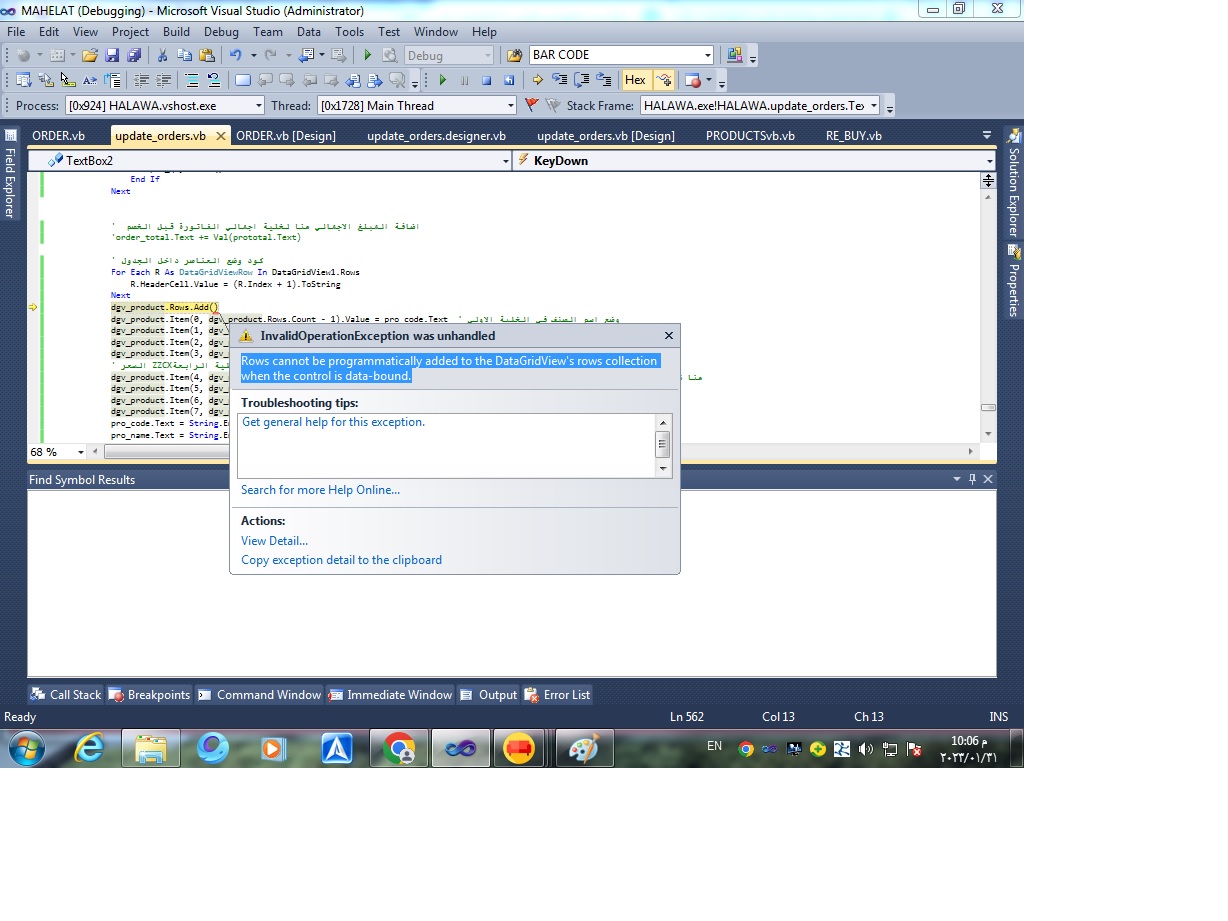Open the Thread dropdown showing Main Thread
The image size is (1228, 921).
pos(510,106)
